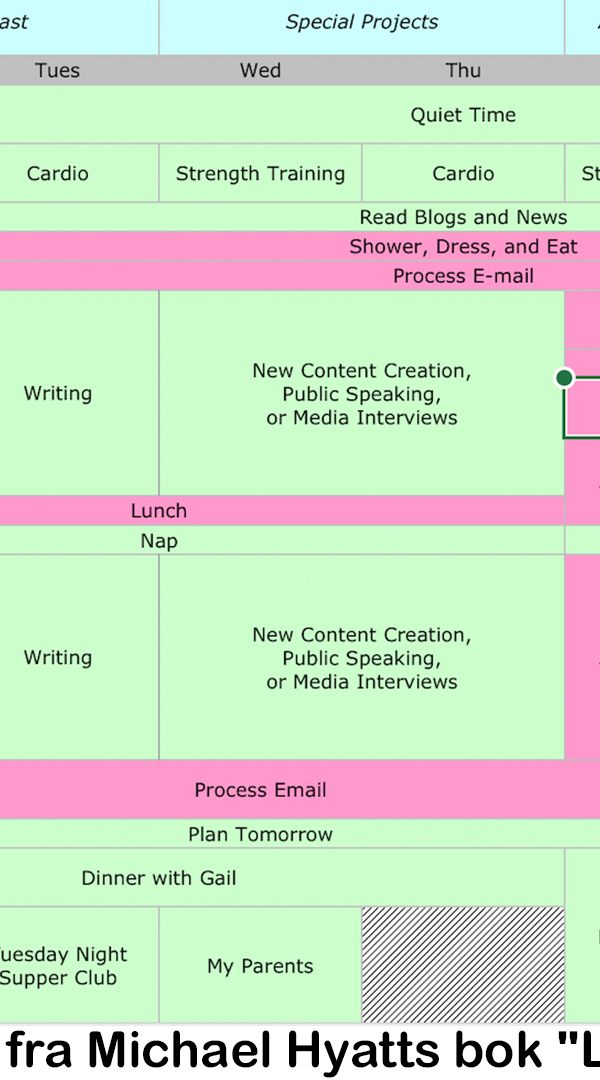The height and width of the screenshot is (1080, 600).
Task: Click the Shower, Dress, and Eat row
Action: [x=300, y=247]
